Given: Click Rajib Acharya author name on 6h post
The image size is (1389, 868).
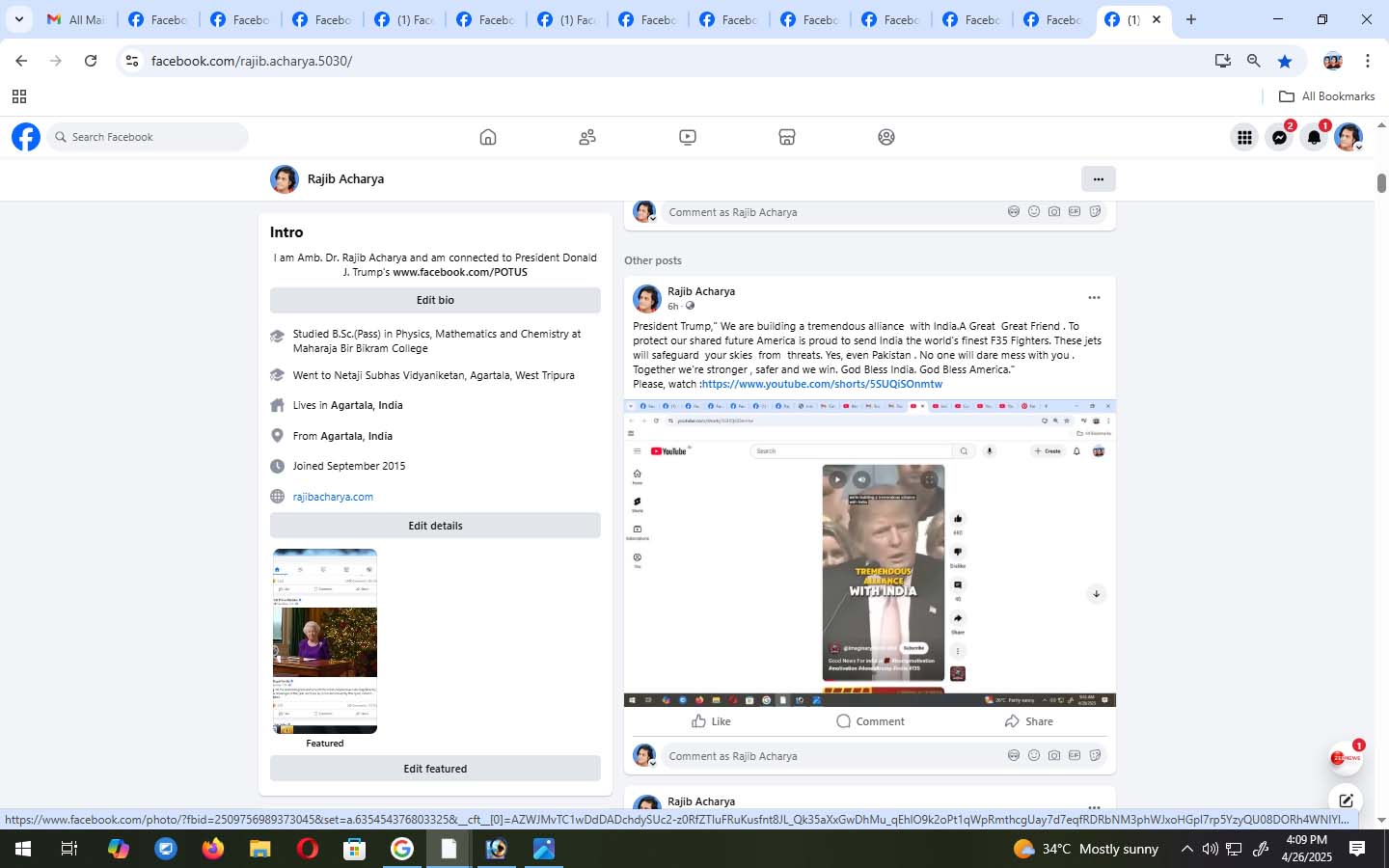Looking at the screenshot, I should click(701, 291).
